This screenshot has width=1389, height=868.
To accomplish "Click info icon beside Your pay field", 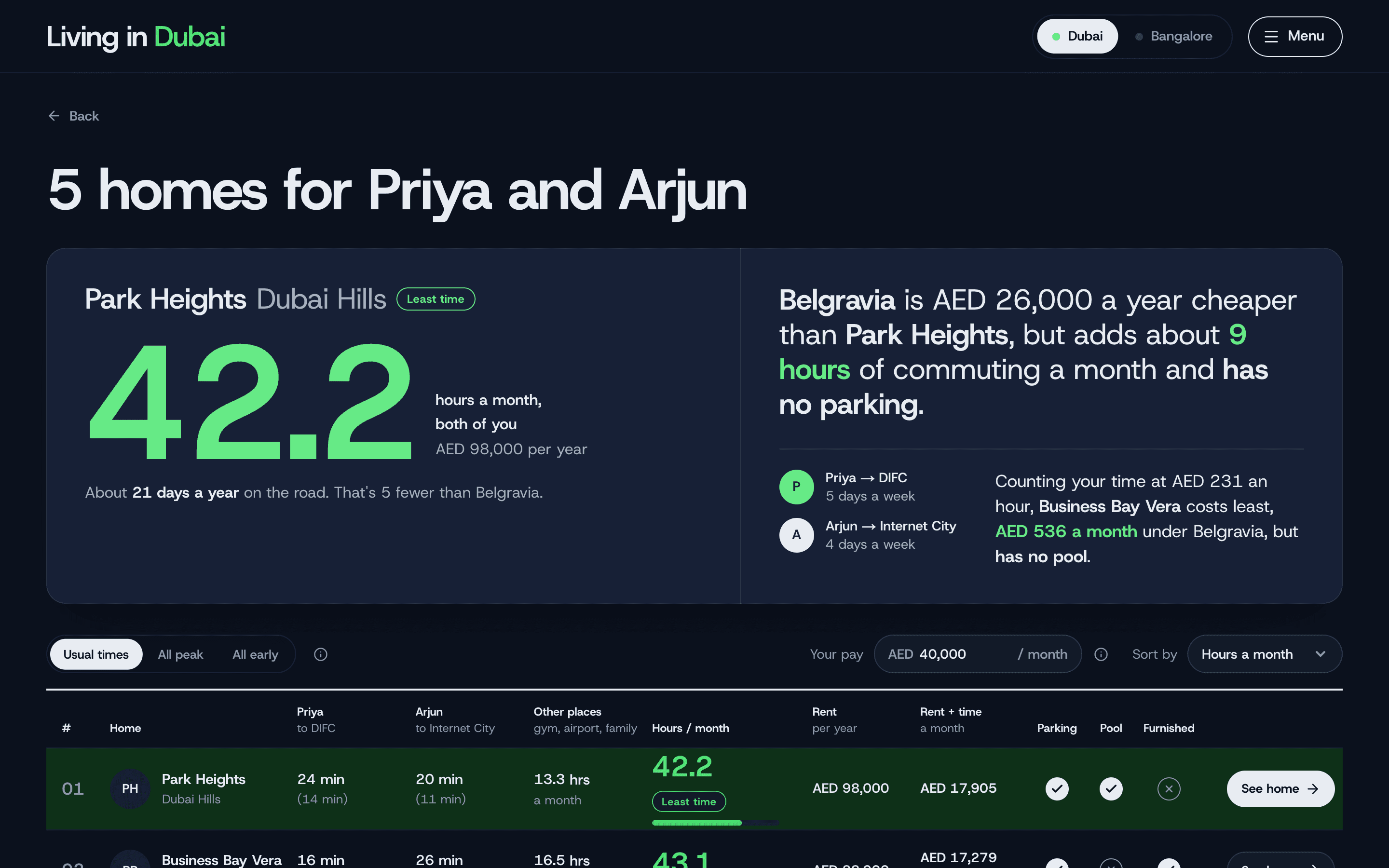I will [1100, 654].
